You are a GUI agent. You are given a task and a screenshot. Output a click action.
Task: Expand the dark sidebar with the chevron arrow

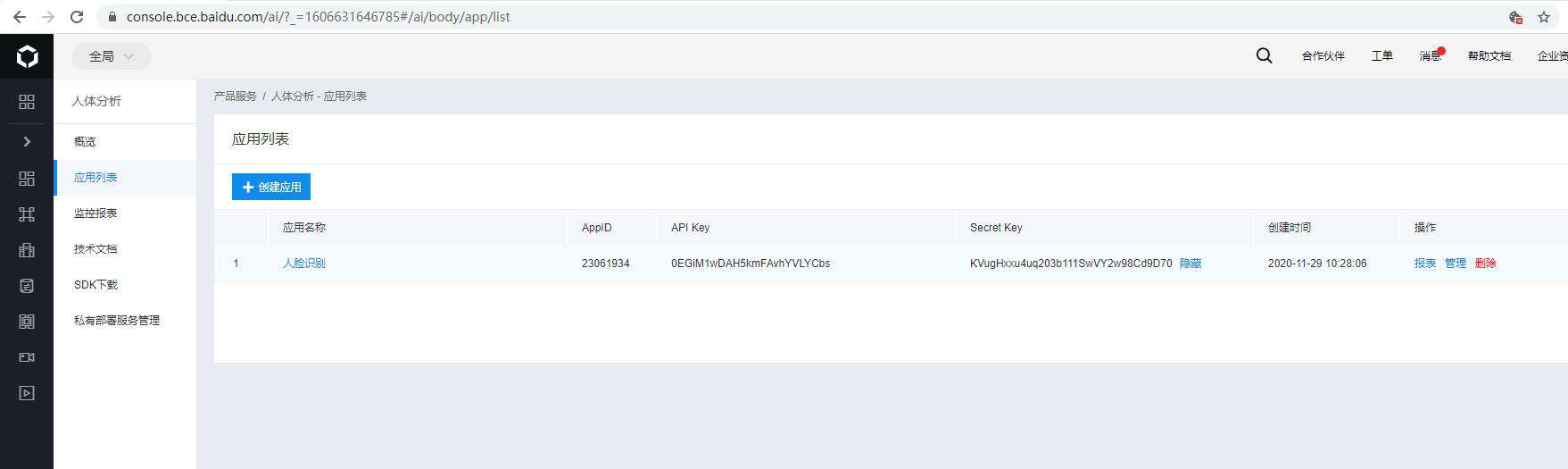point(27,141)
